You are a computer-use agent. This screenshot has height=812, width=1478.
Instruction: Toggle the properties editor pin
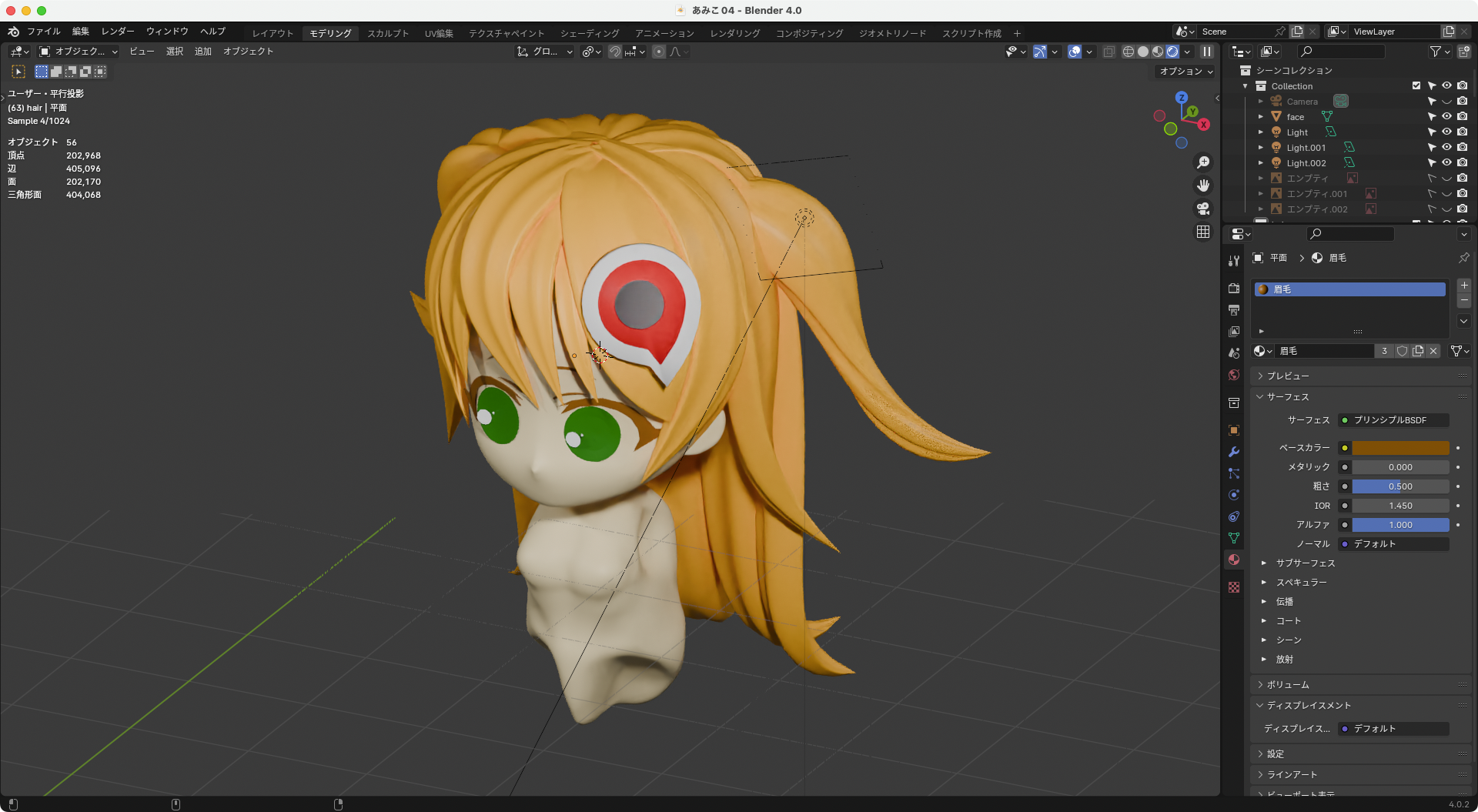1463,258
